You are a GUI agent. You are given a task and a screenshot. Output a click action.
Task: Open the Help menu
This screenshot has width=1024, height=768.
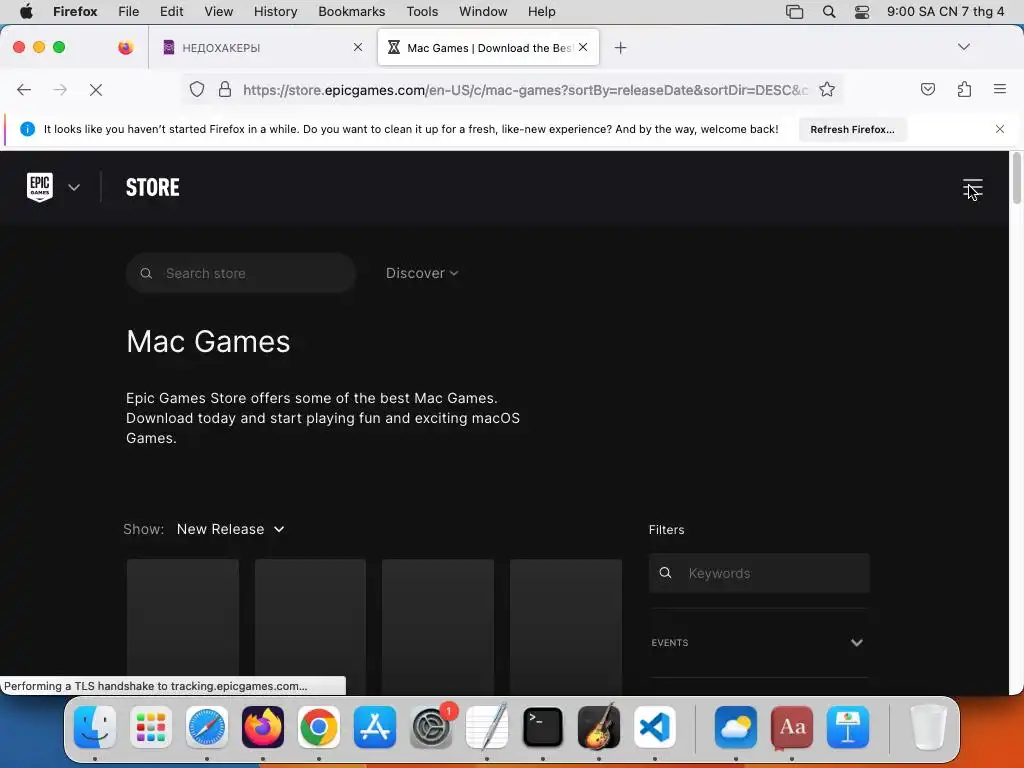(x=541, y=12)
